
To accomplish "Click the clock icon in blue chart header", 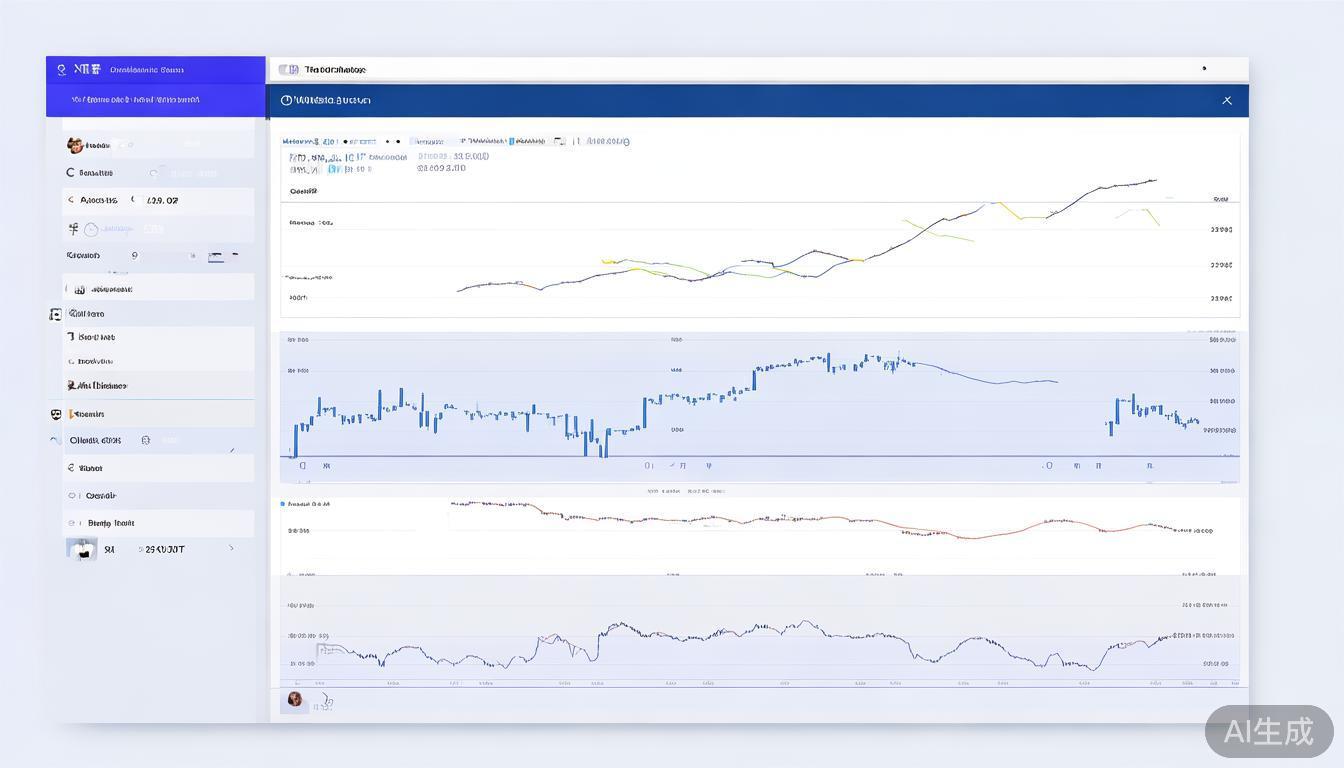I will (x=287, y=100).
